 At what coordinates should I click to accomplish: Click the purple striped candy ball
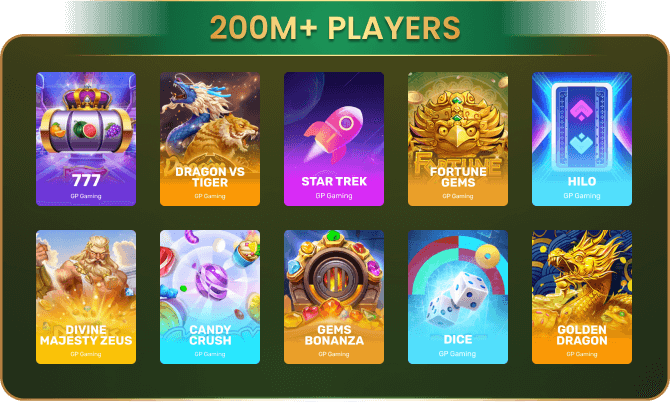tap(211, 281)
